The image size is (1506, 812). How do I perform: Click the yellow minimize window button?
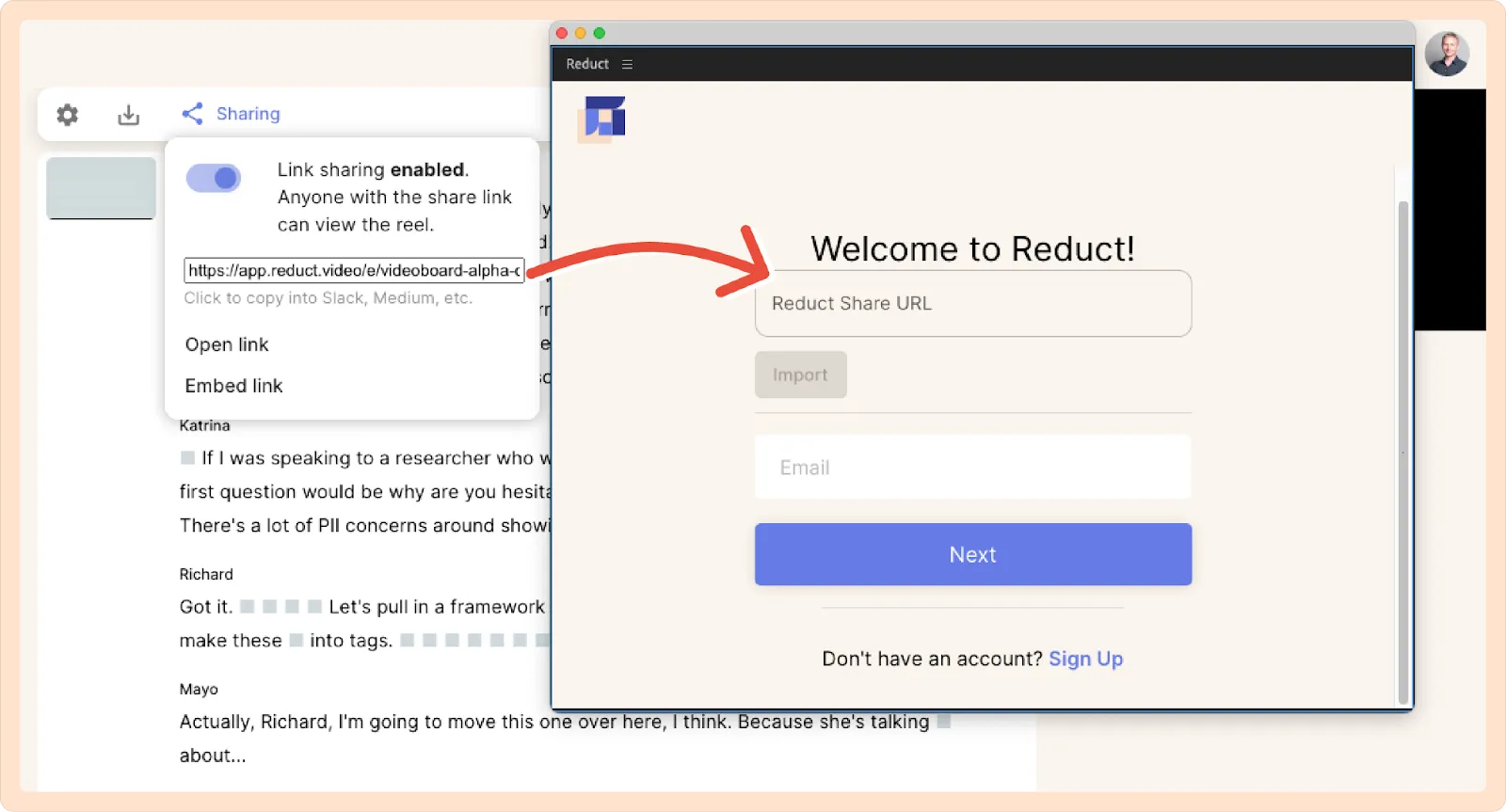point(581,33)
